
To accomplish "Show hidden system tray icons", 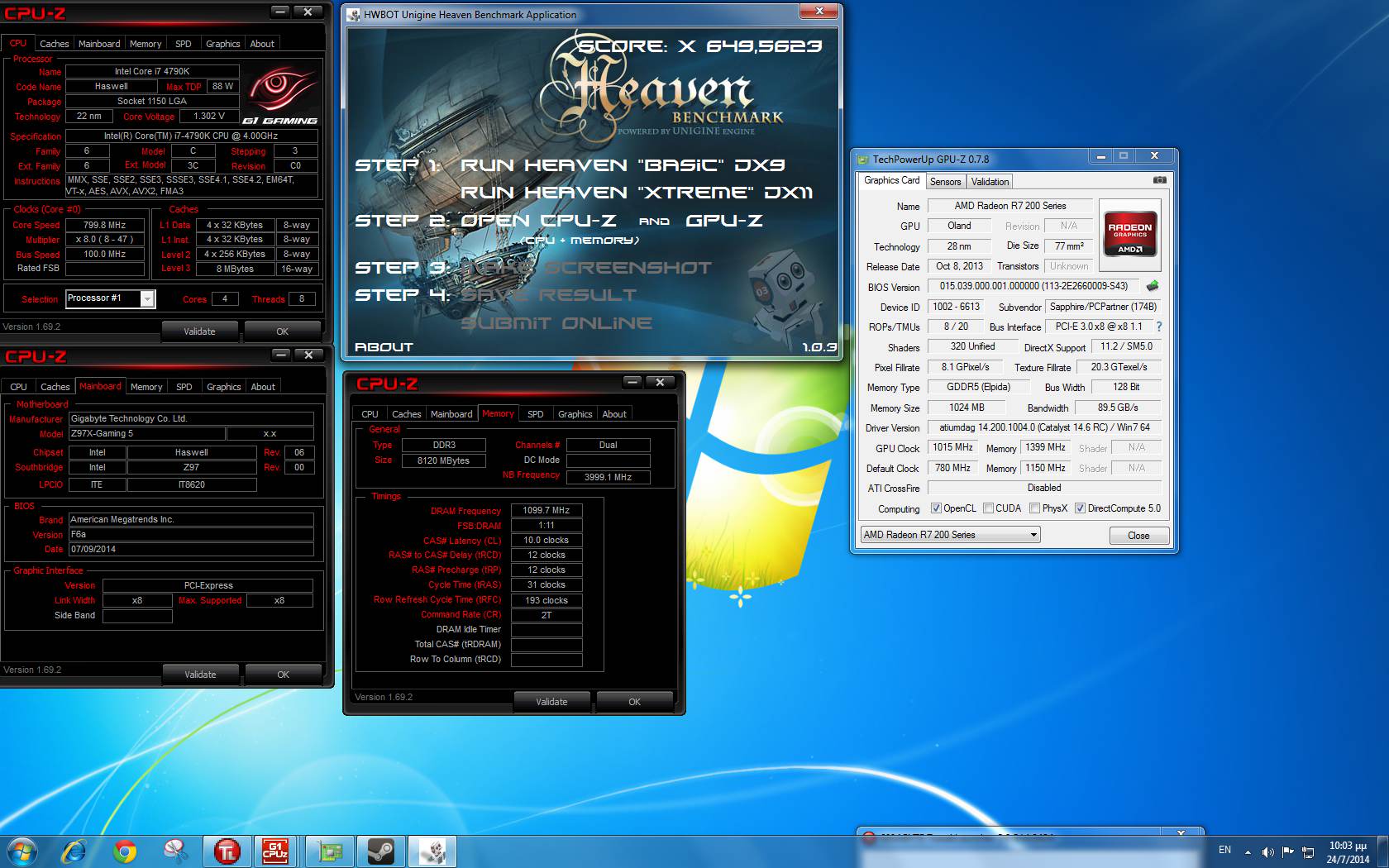I will click(1247, 852).
